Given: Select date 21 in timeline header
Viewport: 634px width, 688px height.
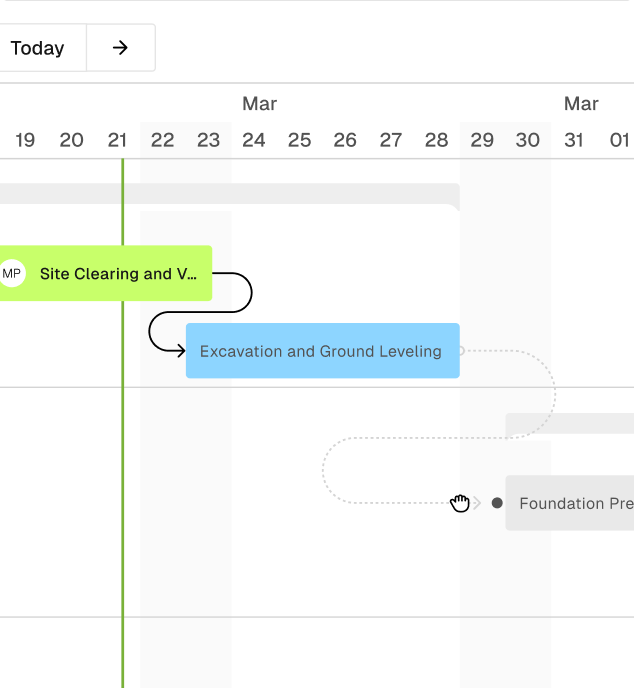Looking at the screenshot, I should [117, 140].
